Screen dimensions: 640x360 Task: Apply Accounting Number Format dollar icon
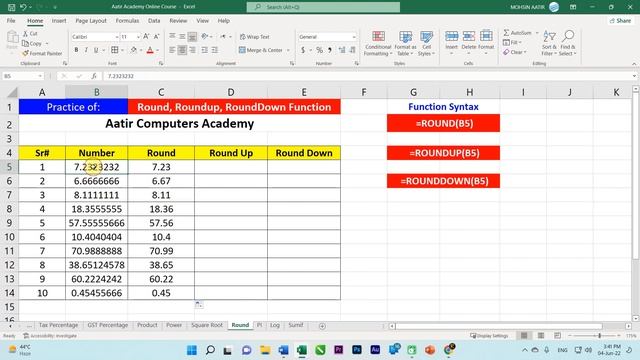point(303,50)
